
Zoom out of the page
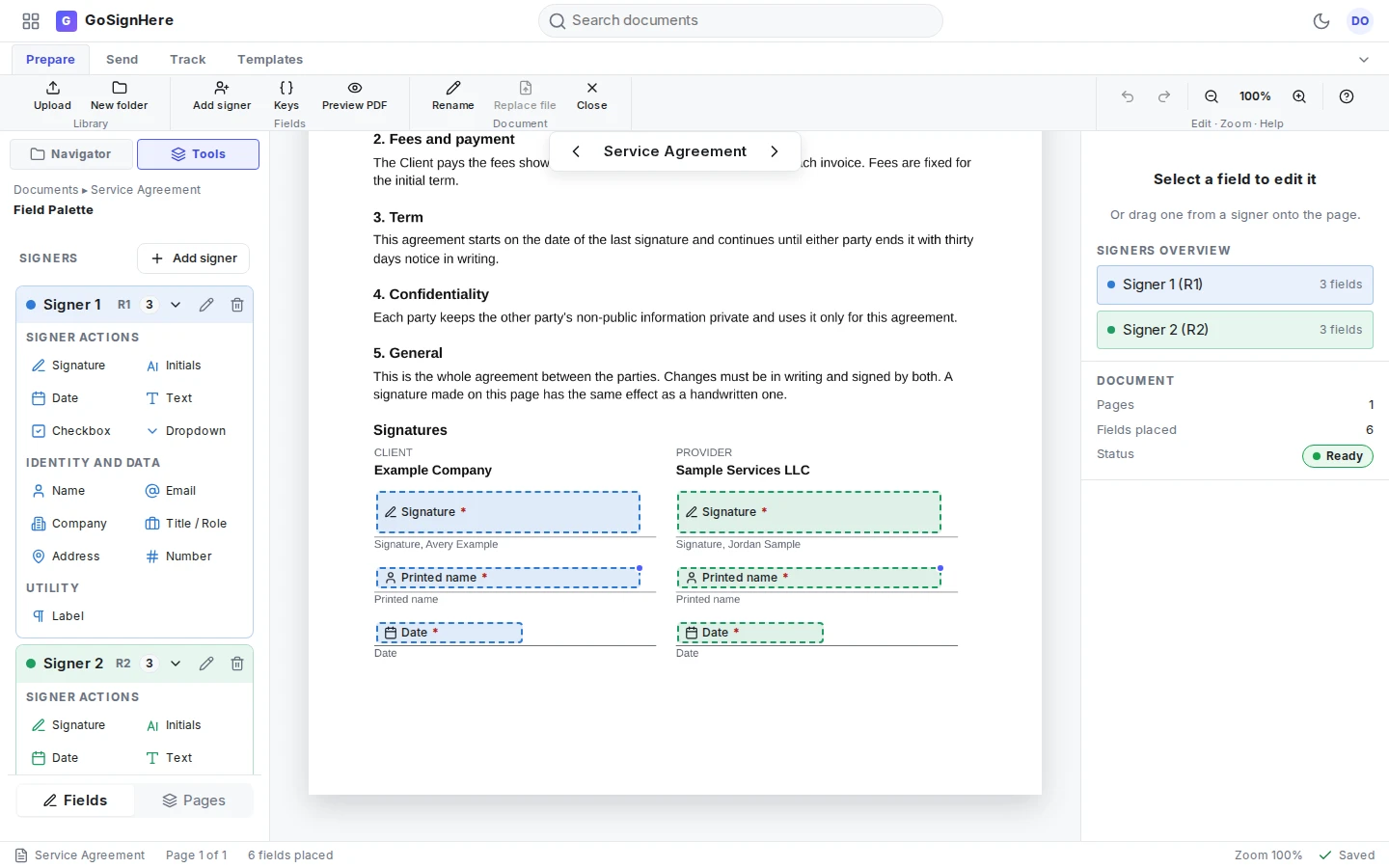coord(1212,96)
